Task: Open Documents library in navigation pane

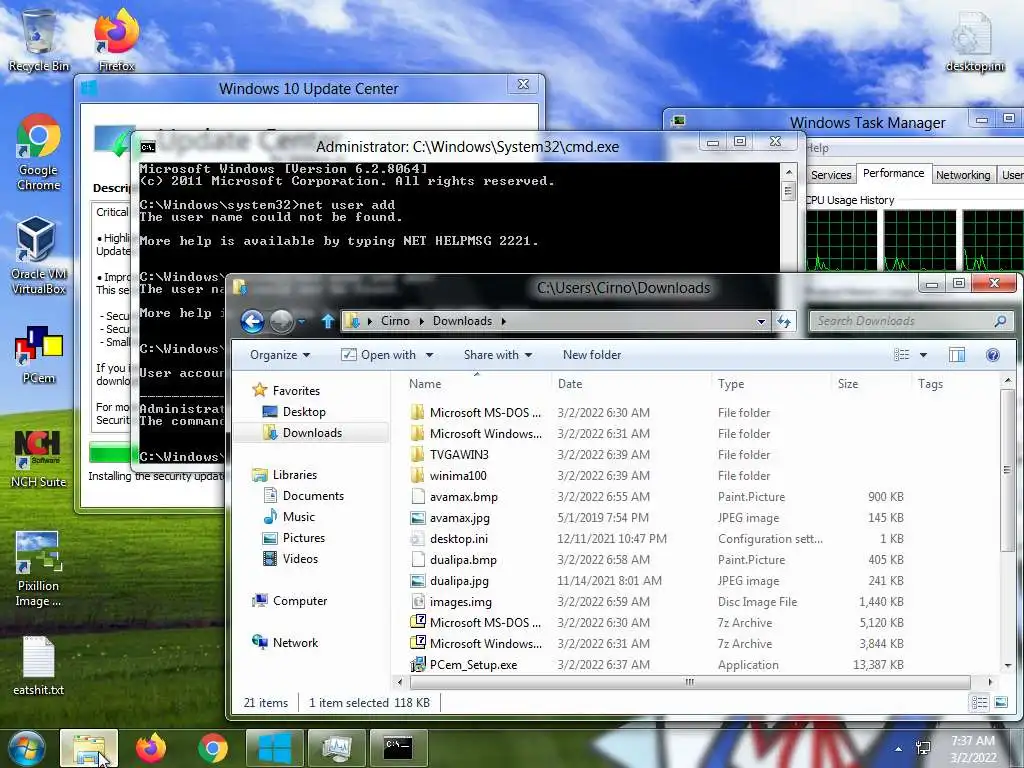Action: click(x=312, y=496)
